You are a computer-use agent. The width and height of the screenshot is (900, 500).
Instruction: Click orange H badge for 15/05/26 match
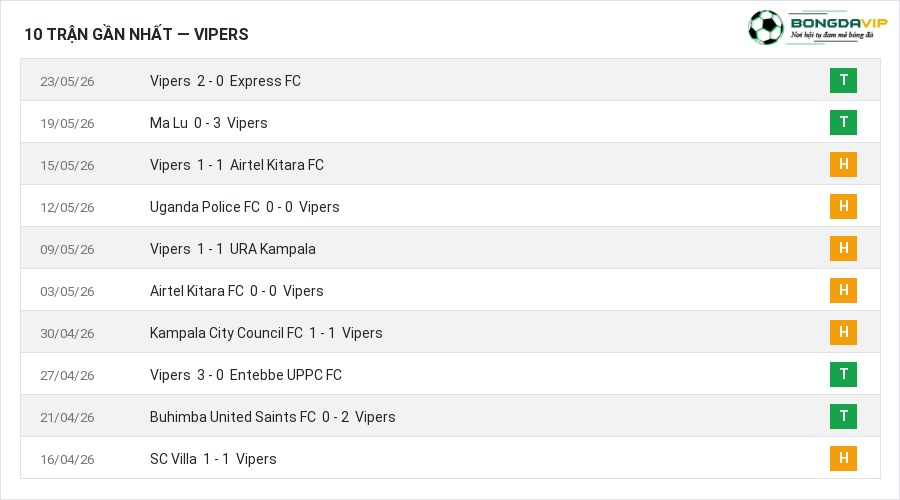[x=843, y=164]
